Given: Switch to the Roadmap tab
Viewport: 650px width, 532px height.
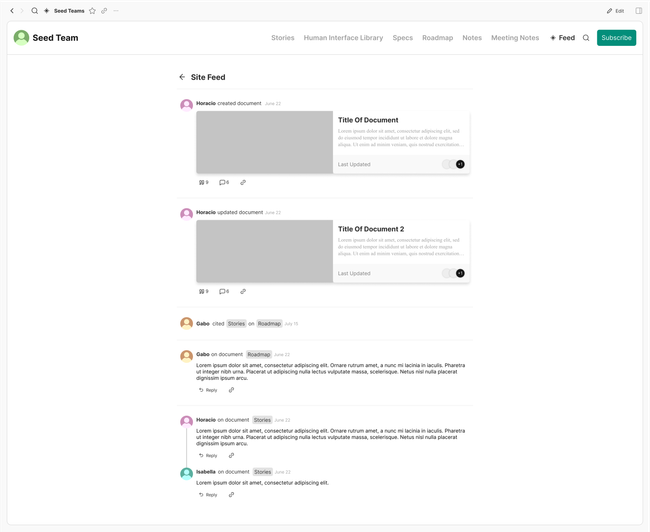Looking at the screenshot, I should point(437,38).
